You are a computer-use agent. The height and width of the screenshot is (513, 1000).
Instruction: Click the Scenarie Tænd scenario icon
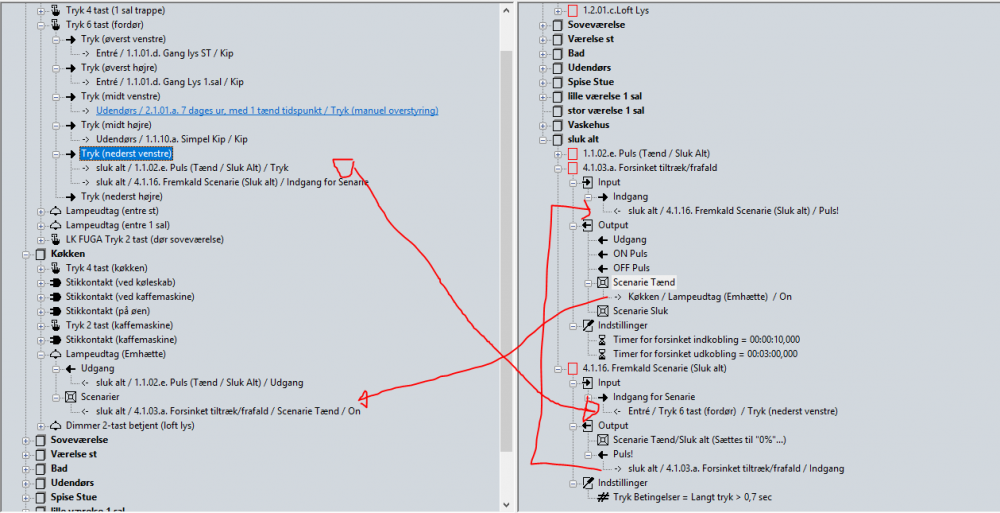[602, 283]
